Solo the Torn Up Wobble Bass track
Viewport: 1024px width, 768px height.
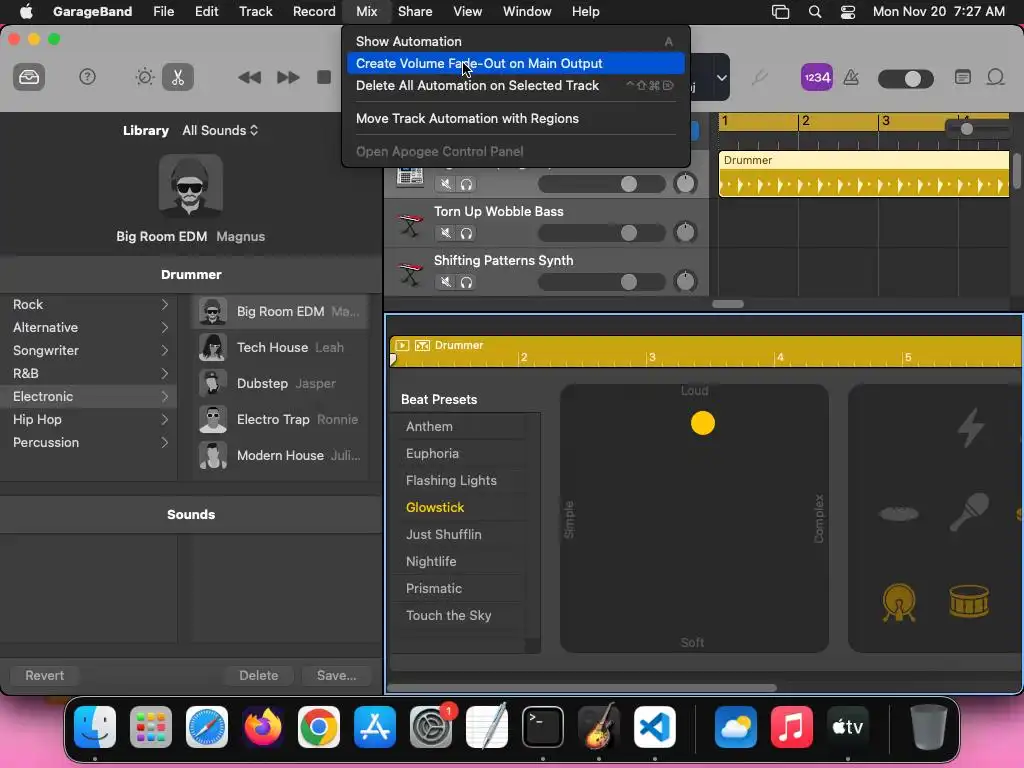pyautogui.click(x=466, y=233)
